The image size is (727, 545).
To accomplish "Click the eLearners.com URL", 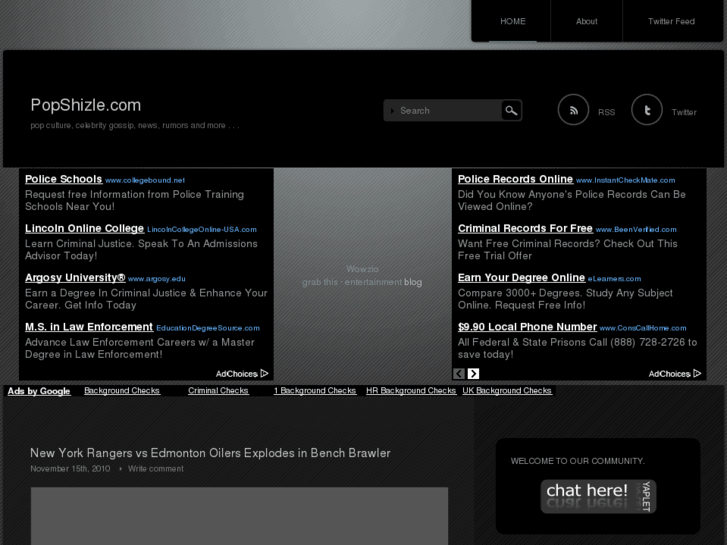I will click(614, 279).
